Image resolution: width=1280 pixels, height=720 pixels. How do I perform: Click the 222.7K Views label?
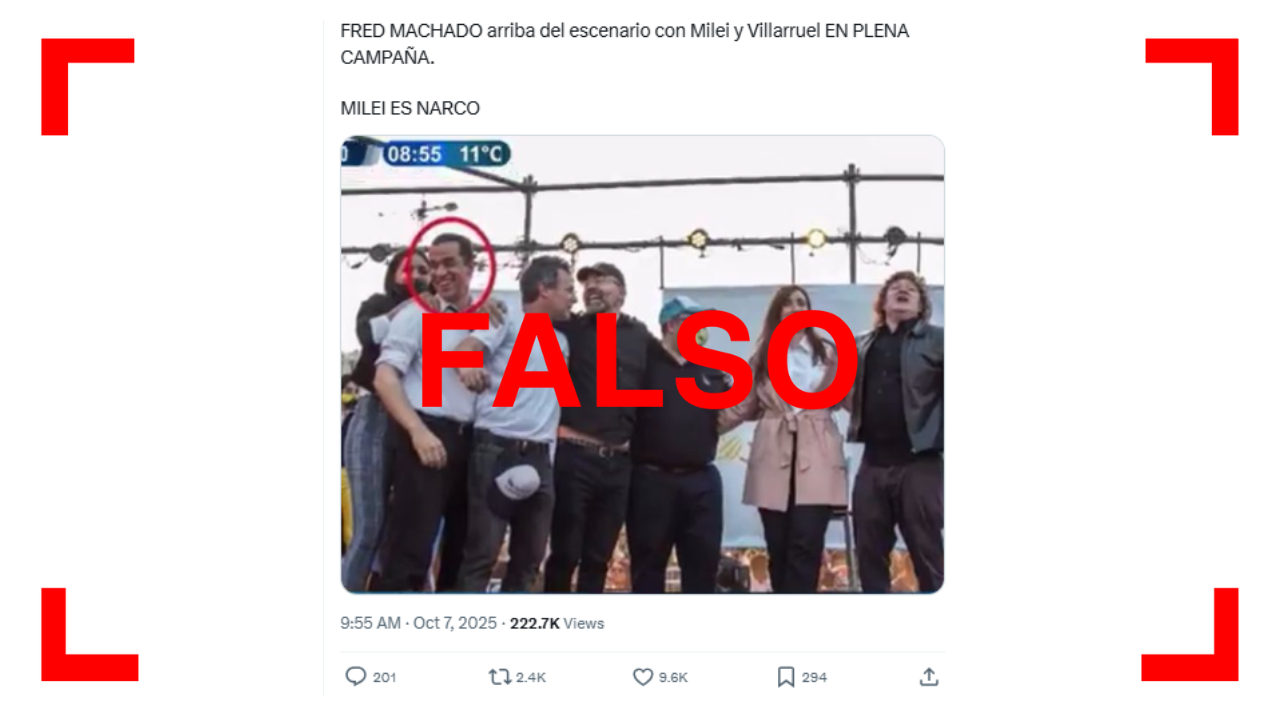tap(557, 623)
